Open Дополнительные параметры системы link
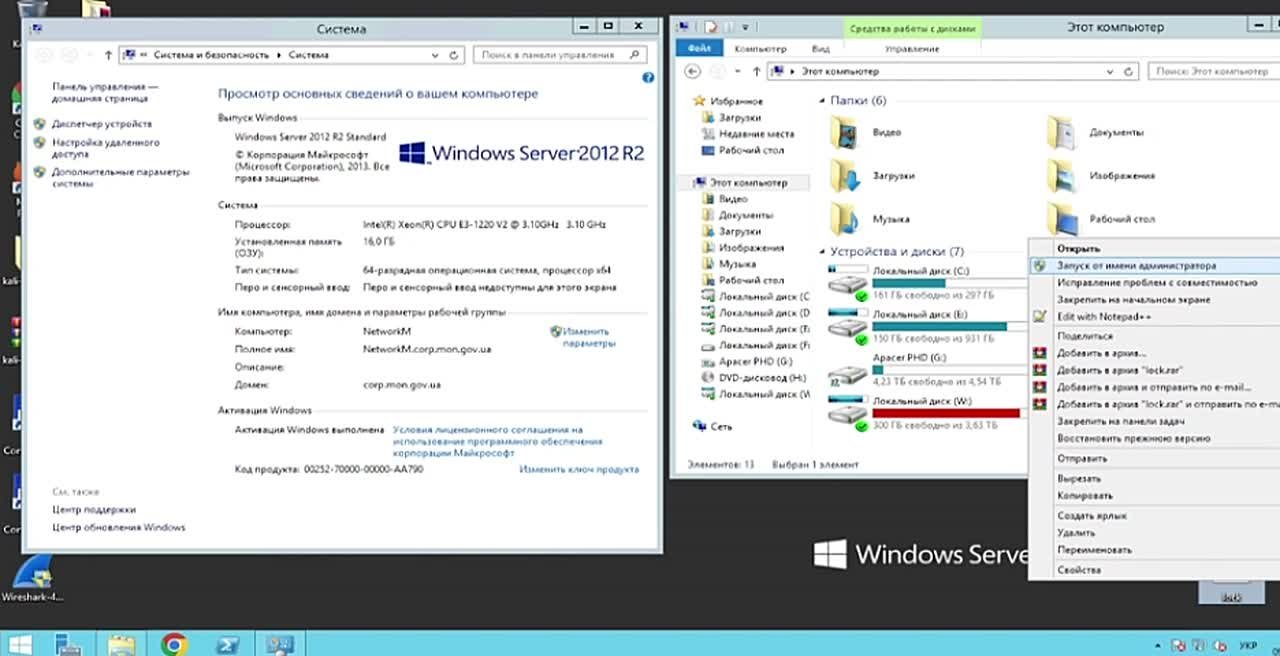Screen dimensions: 1280x656 coord(120,177)
